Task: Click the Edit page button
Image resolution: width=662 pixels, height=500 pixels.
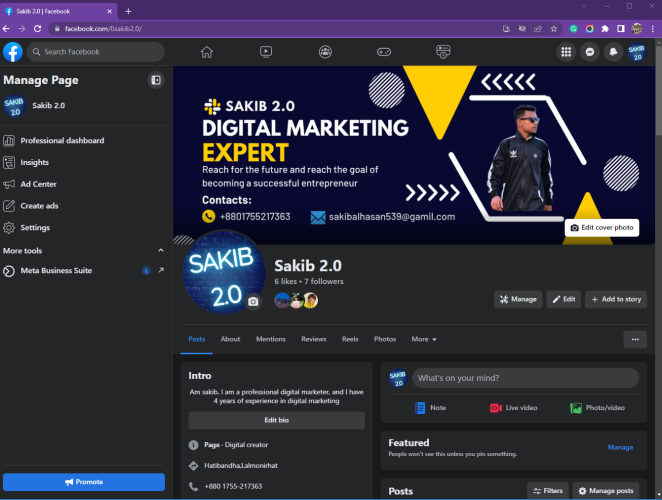Action: (x=564, y=299)
